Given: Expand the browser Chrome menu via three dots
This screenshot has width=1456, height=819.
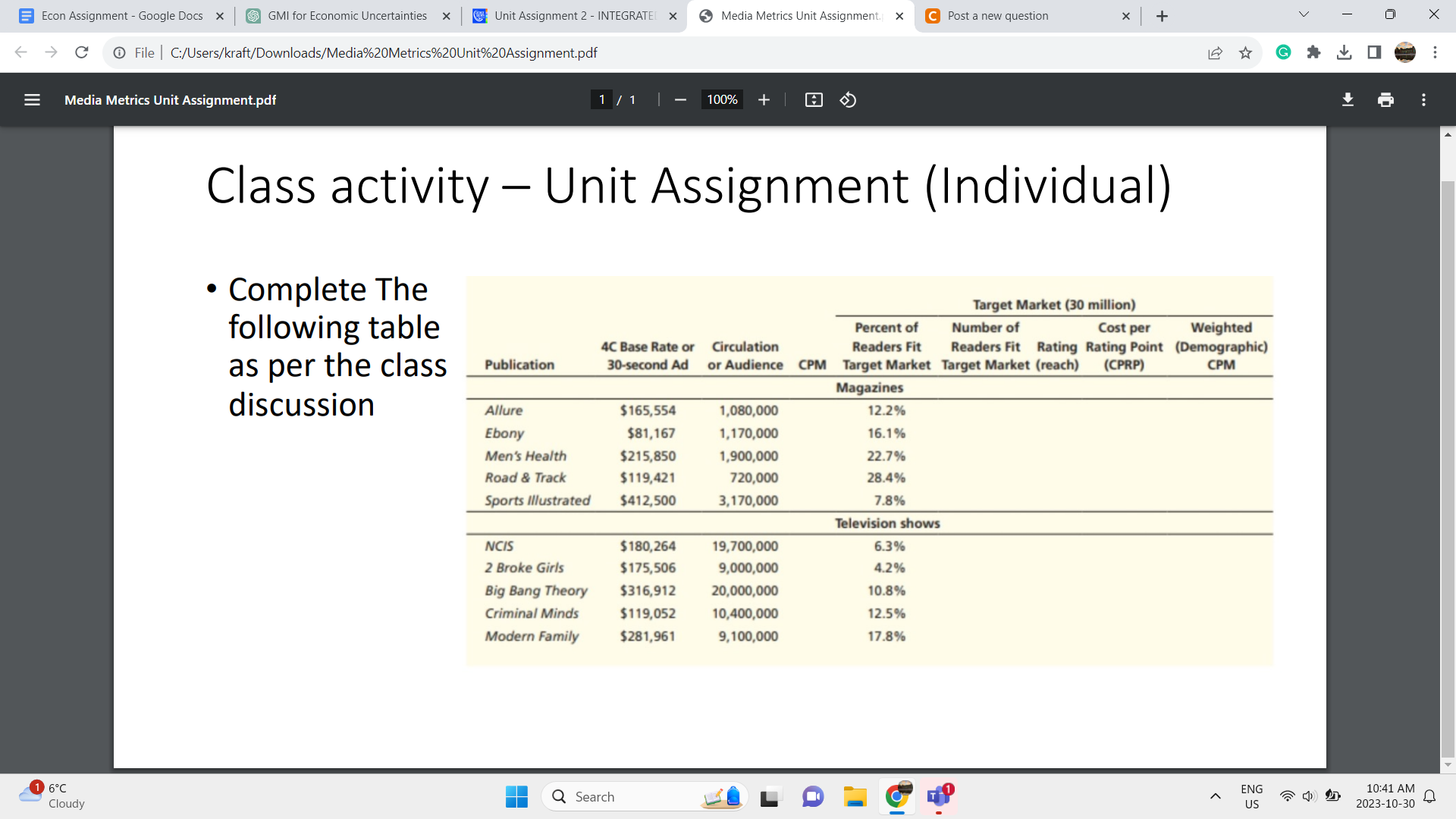Looking at the screenshot, I should (1436, 52).
